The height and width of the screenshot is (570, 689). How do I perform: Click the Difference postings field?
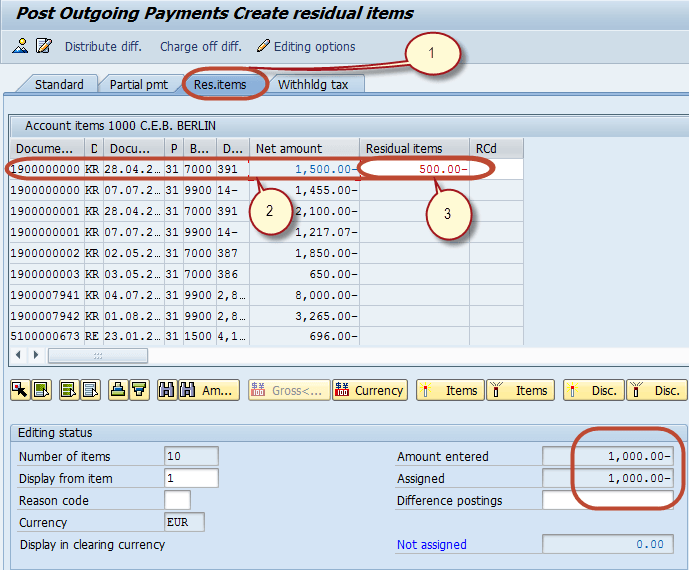[x=607, y=500]
